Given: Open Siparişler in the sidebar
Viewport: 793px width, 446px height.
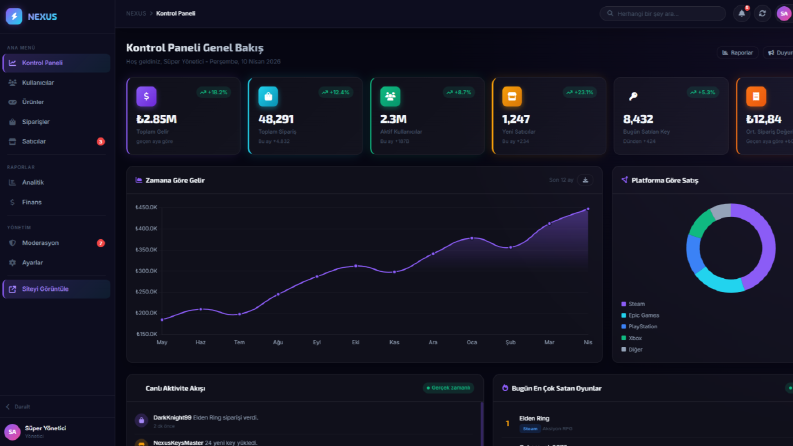Looking at the screenshot, I should tap(56, 122).
